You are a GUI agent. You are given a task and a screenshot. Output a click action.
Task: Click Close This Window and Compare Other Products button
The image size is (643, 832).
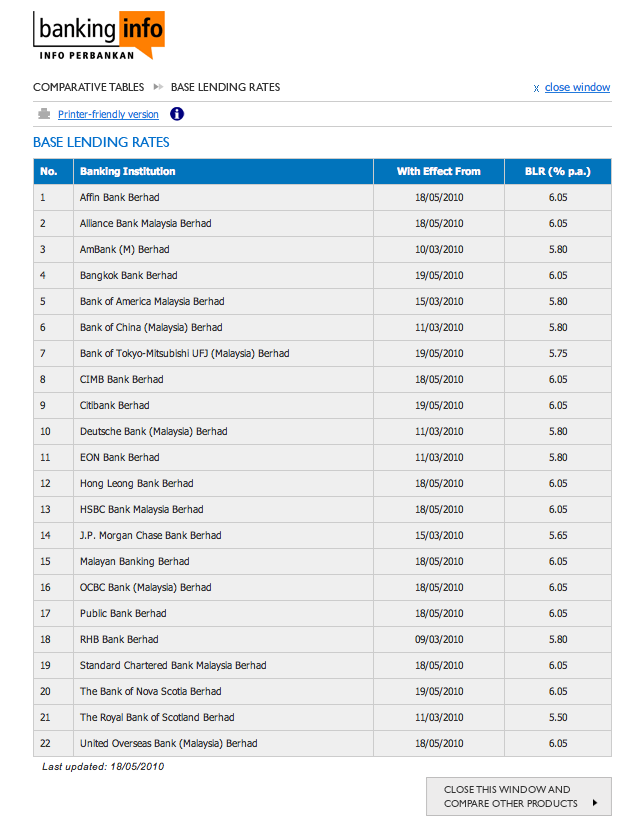pyautogui.click(x=519, y=796)
